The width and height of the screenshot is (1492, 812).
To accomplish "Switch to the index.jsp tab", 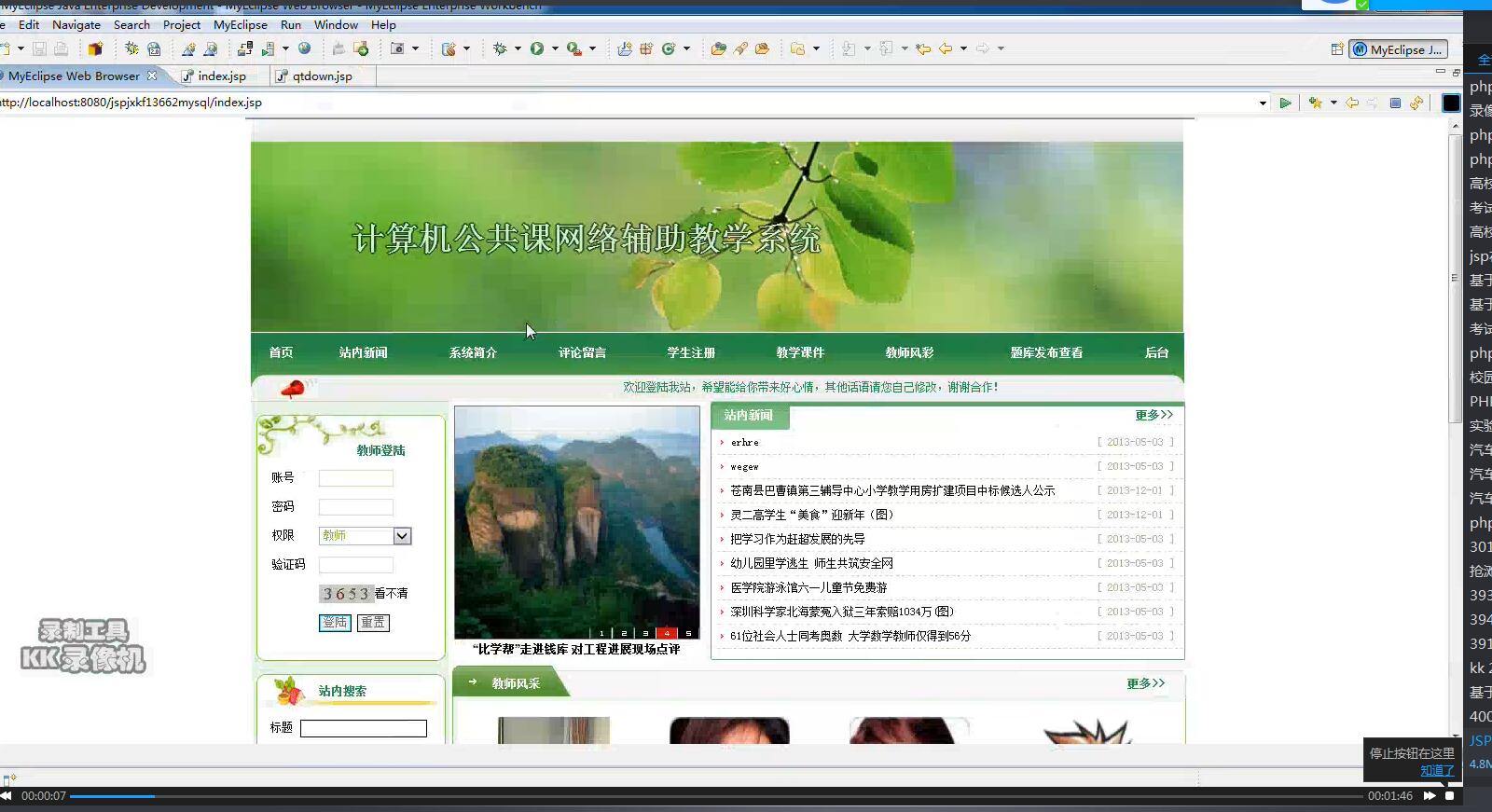I will click(222, 76).
